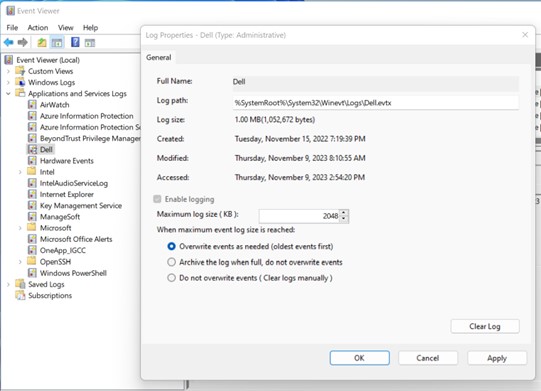Open the Action menu

[x=38, y=28]
